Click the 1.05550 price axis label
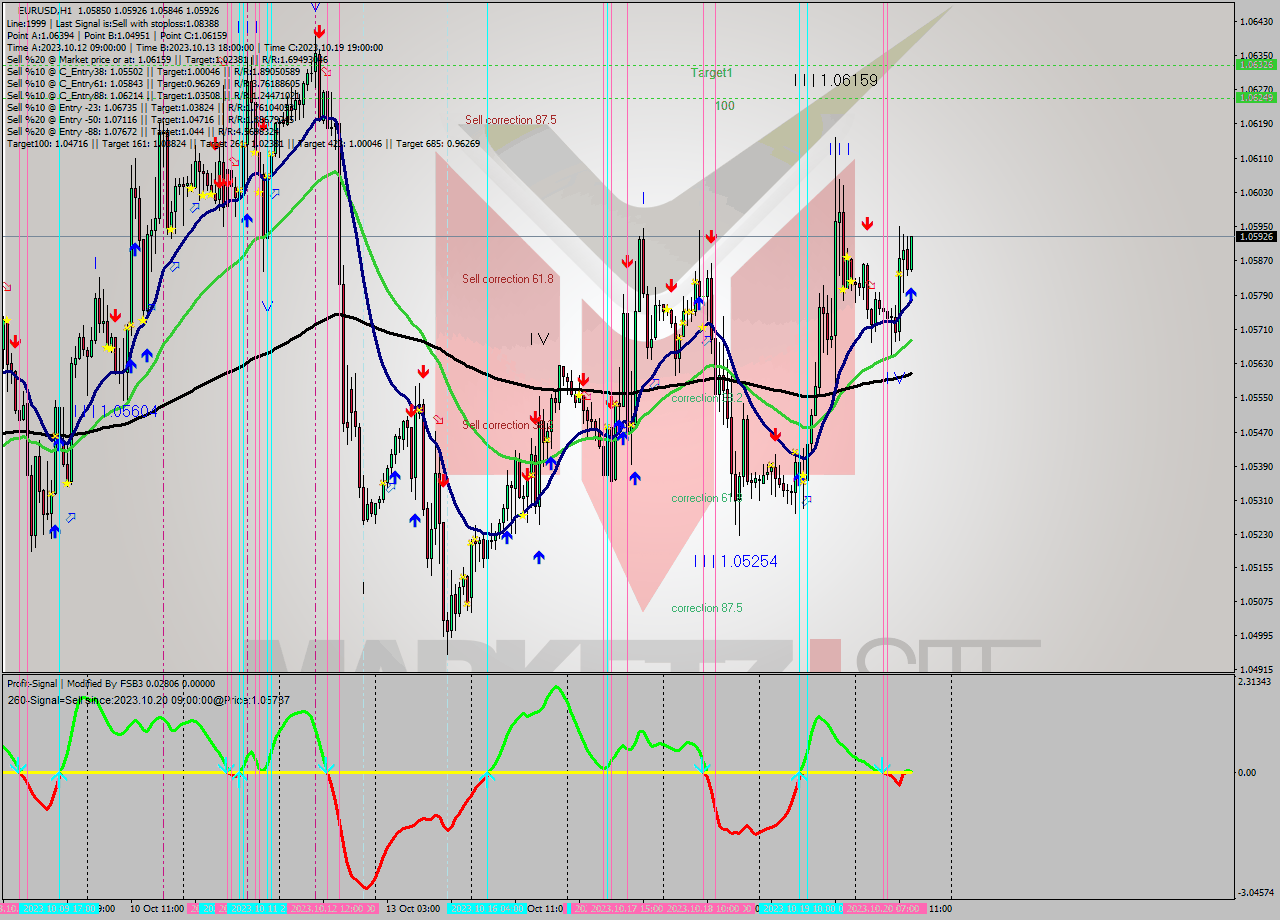1280x920 pixels. 1256,397
